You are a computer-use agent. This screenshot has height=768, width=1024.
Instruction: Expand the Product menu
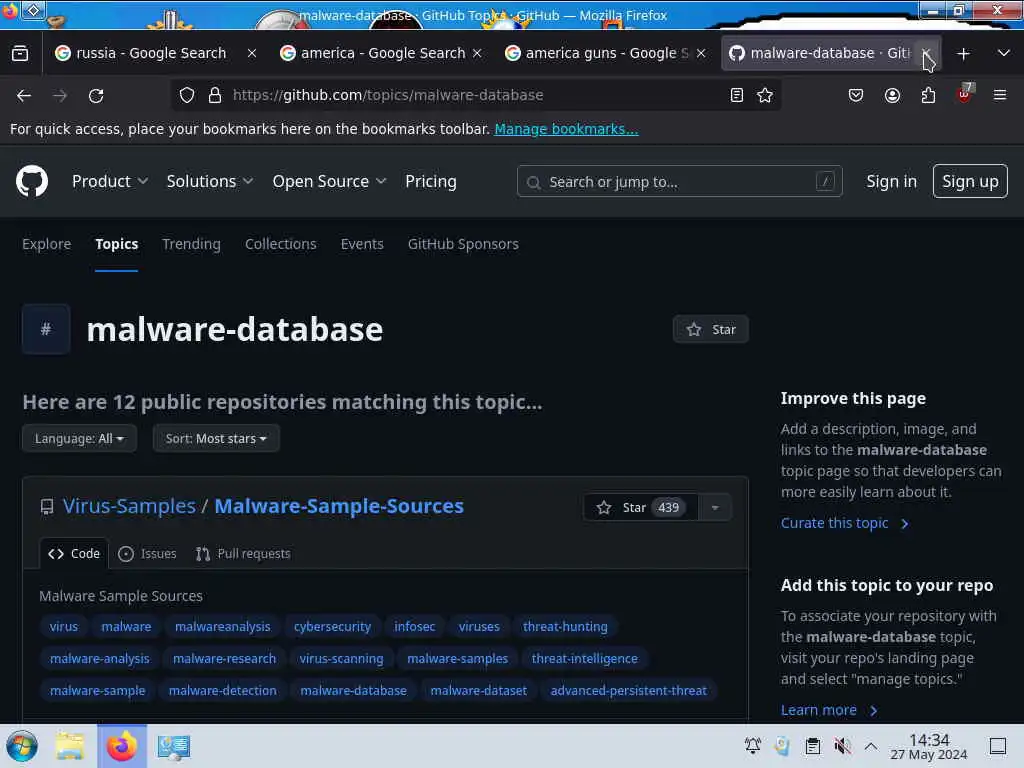[110, 182]
